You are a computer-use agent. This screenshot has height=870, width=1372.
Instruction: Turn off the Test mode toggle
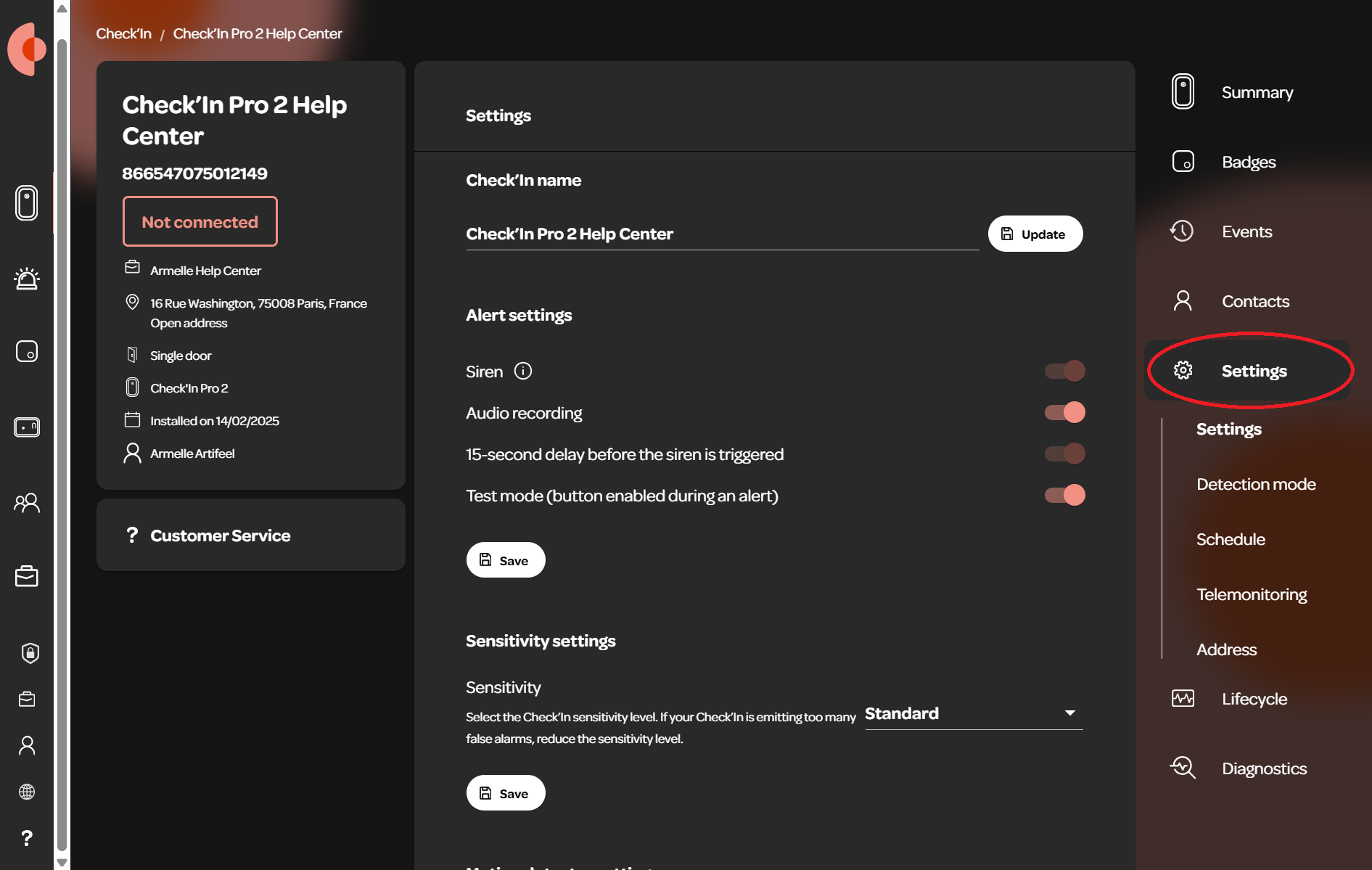tap(1064, 495)
